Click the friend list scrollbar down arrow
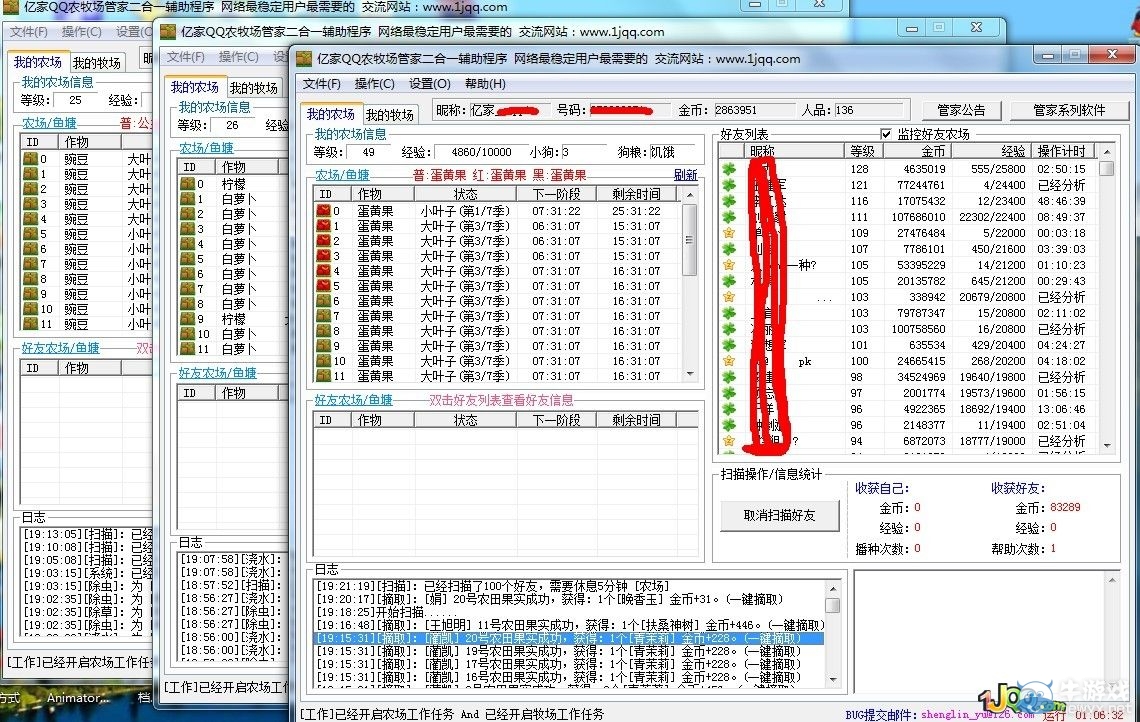The height and width of the screenshot is (722, 1140). pyautogui.click(x=1107, y=445)
